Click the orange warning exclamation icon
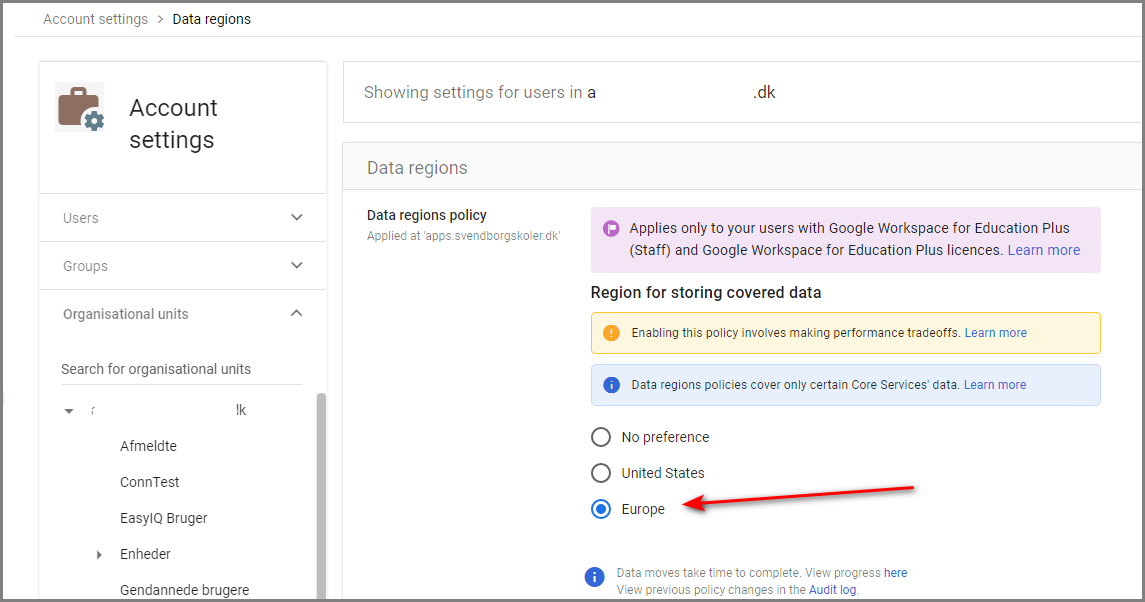This screenshot has height=602, width=1145. [611, 333]
